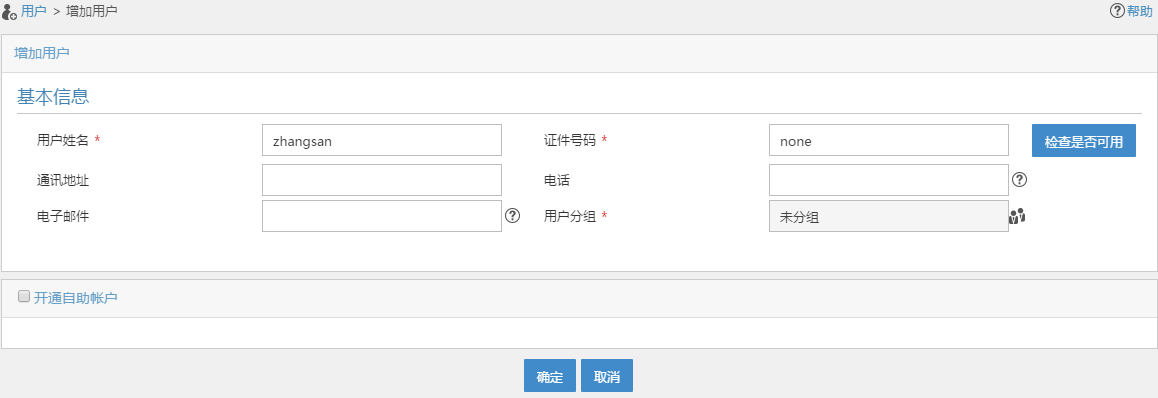The image size is (1158, 398).
Task: Click the 电话 input field
Action: (x=888, y=180)
